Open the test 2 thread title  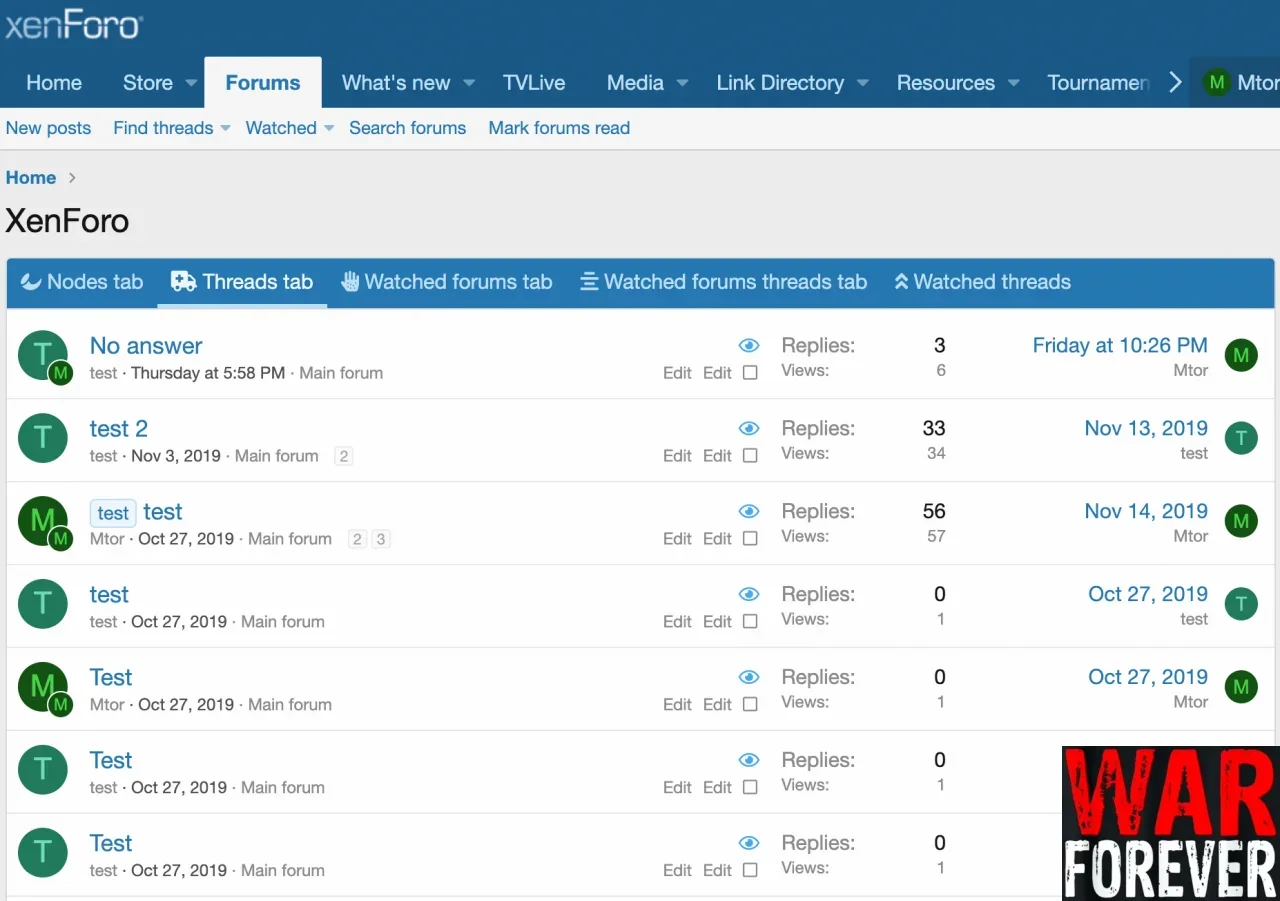coord(119,429)
